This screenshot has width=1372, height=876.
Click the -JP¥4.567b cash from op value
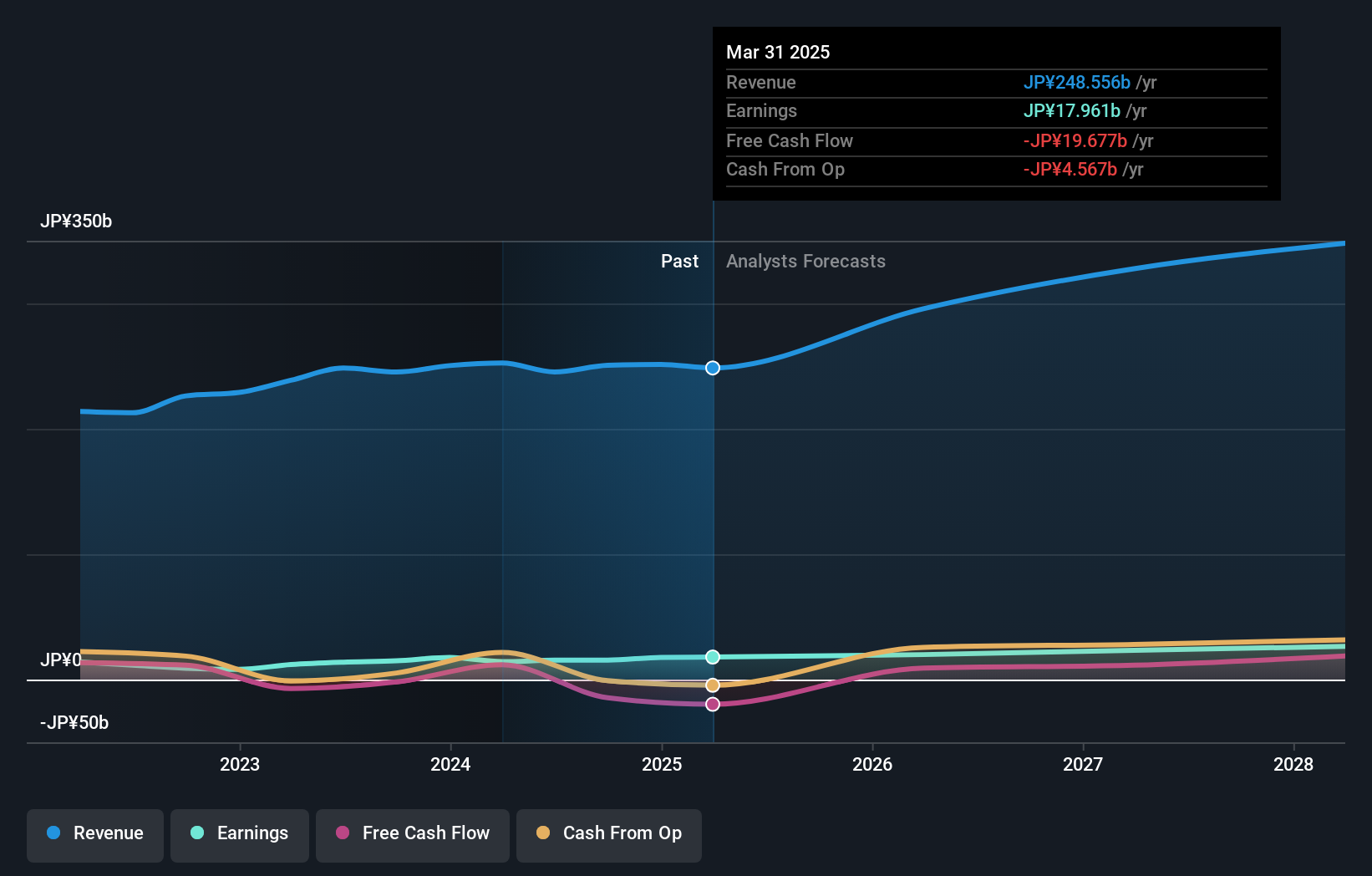tap(1070, 170)
